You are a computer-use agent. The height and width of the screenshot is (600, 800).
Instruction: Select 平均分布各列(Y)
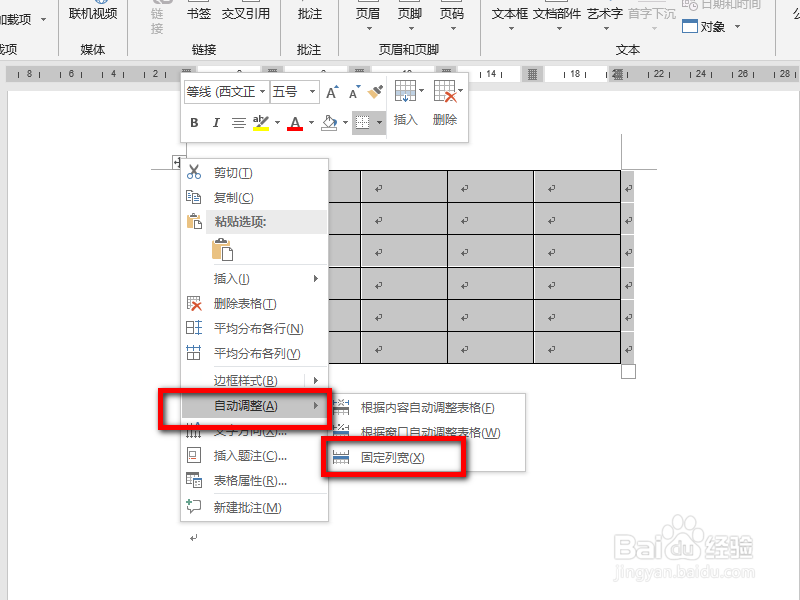point(255,353)
